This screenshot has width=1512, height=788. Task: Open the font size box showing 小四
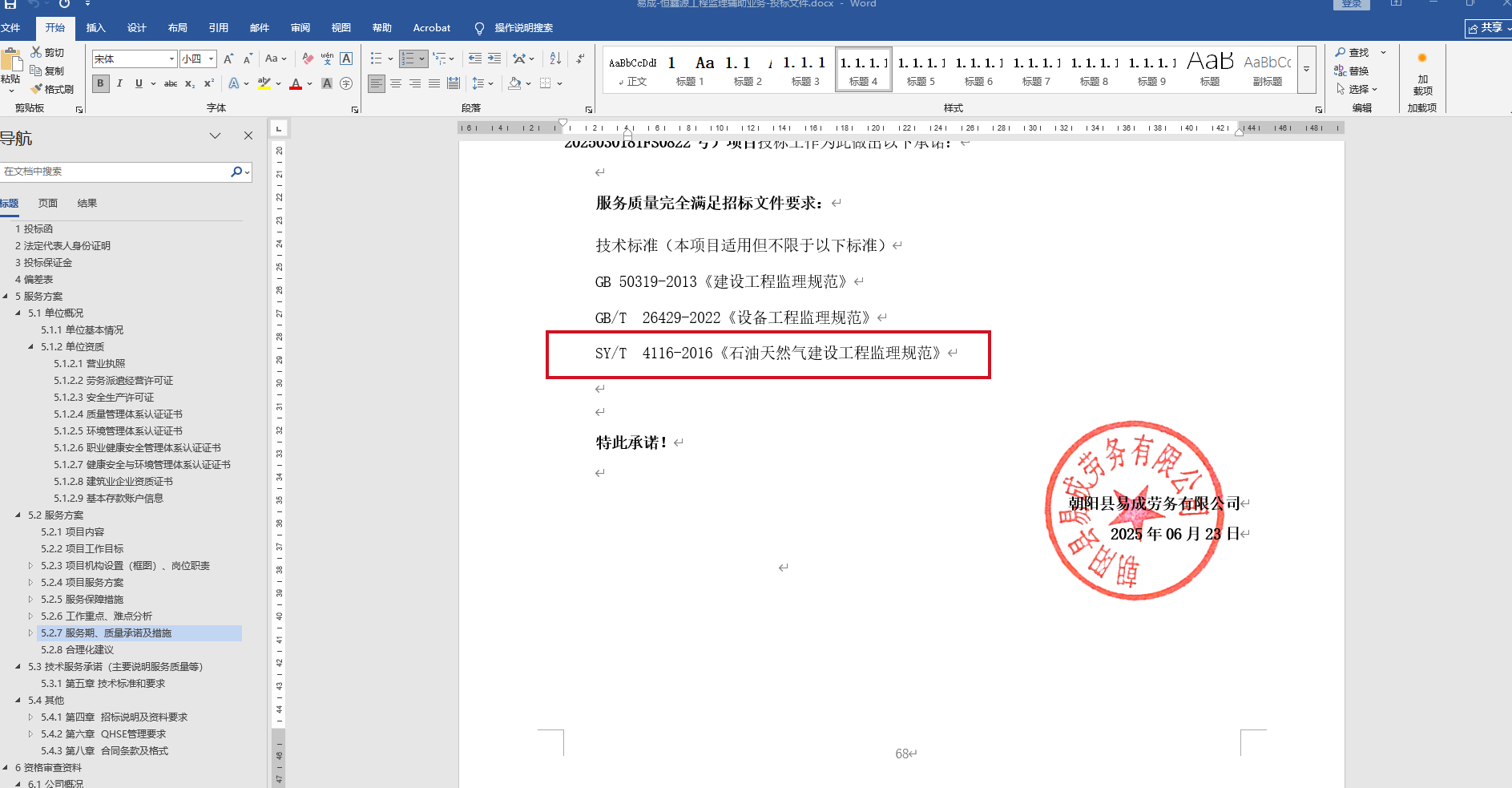pos(198,59)
